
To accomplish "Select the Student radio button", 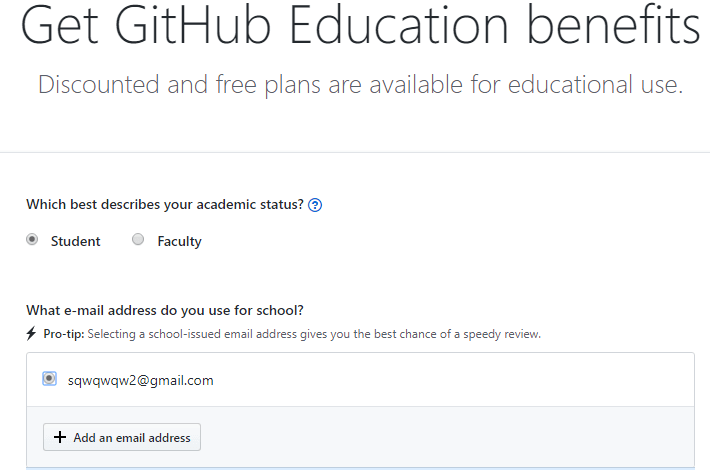I will [x=32, y=239].
